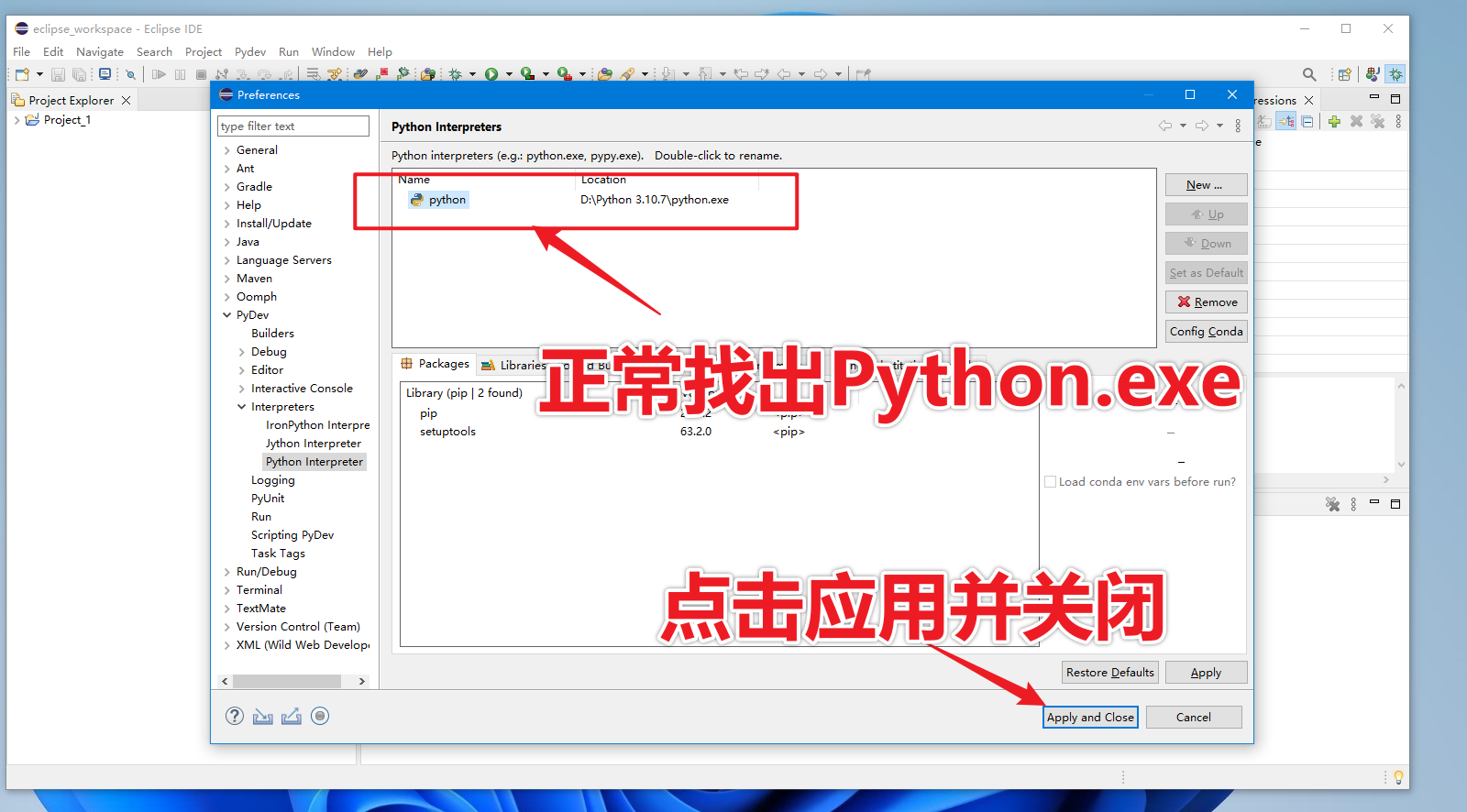Click the tip lightbulb in status bar
Screen dimensions: 1467x812
1398,777
